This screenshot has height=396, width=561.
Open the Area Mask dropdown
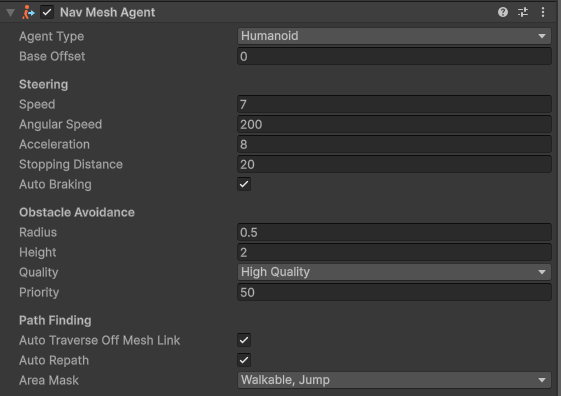coord(394,380)
